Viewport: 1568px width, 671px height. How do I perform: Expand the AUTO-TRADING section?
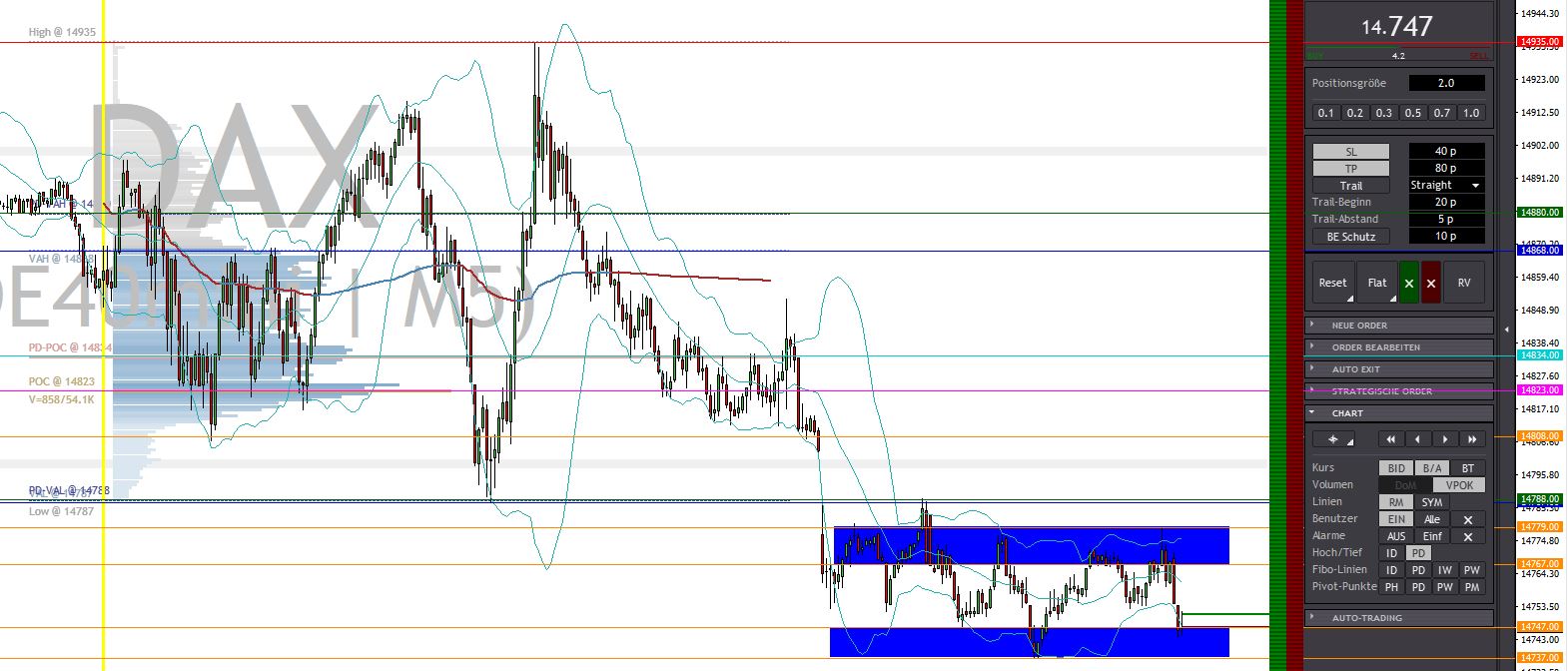[x=1399, y=618]
